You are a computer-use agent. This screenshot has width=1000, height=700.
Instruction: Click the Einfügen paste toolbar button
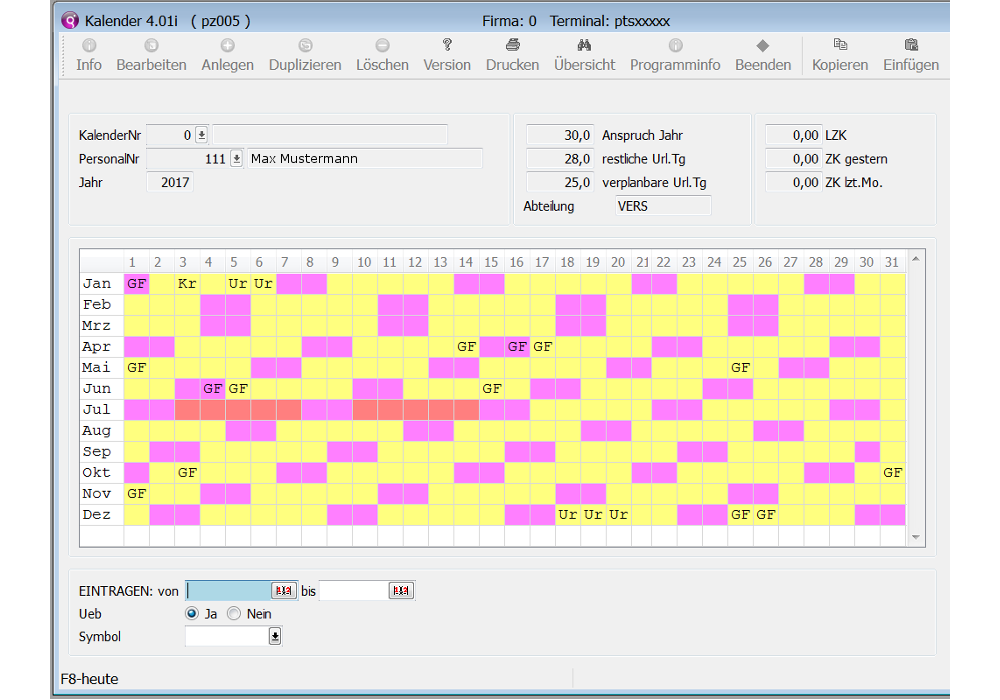point(911,46)
